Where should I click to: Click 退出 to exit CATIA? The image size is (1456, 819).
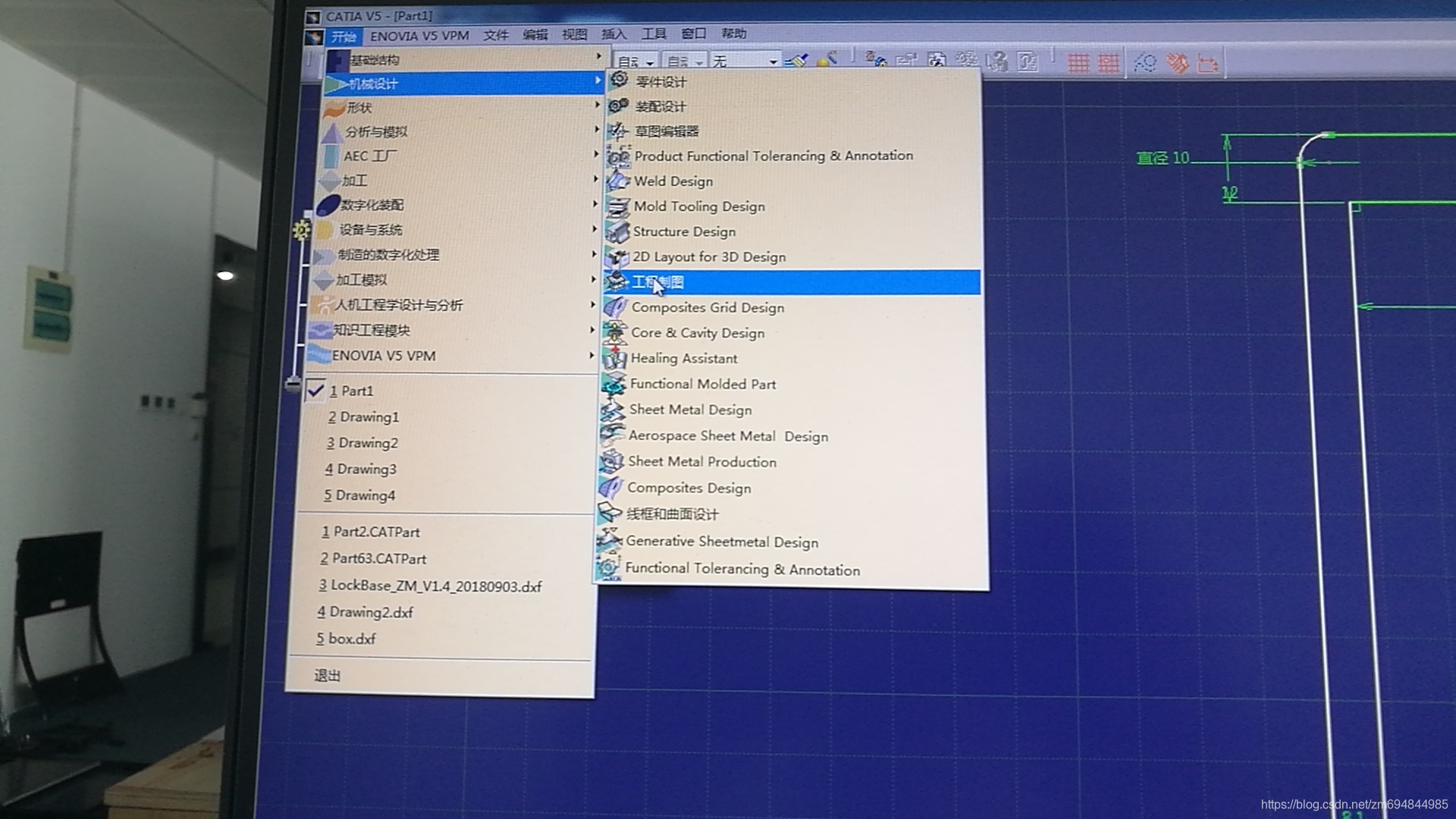point(328,676)
